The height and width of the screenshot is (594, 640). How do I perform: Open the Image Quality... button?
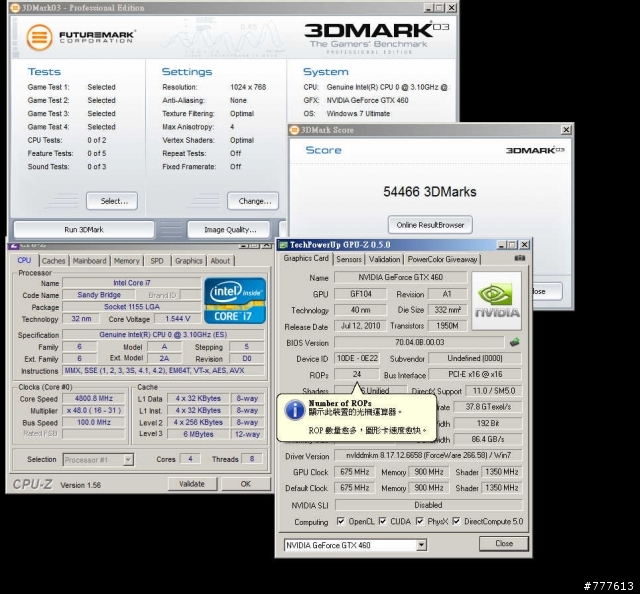229,229
